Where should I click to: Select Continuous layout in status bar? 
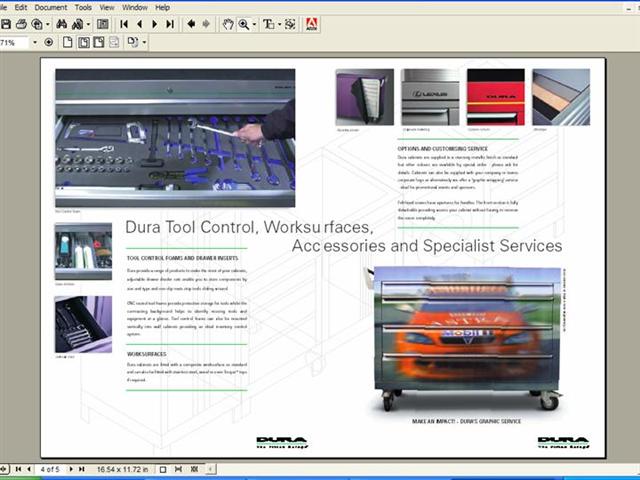click(178, 469)
